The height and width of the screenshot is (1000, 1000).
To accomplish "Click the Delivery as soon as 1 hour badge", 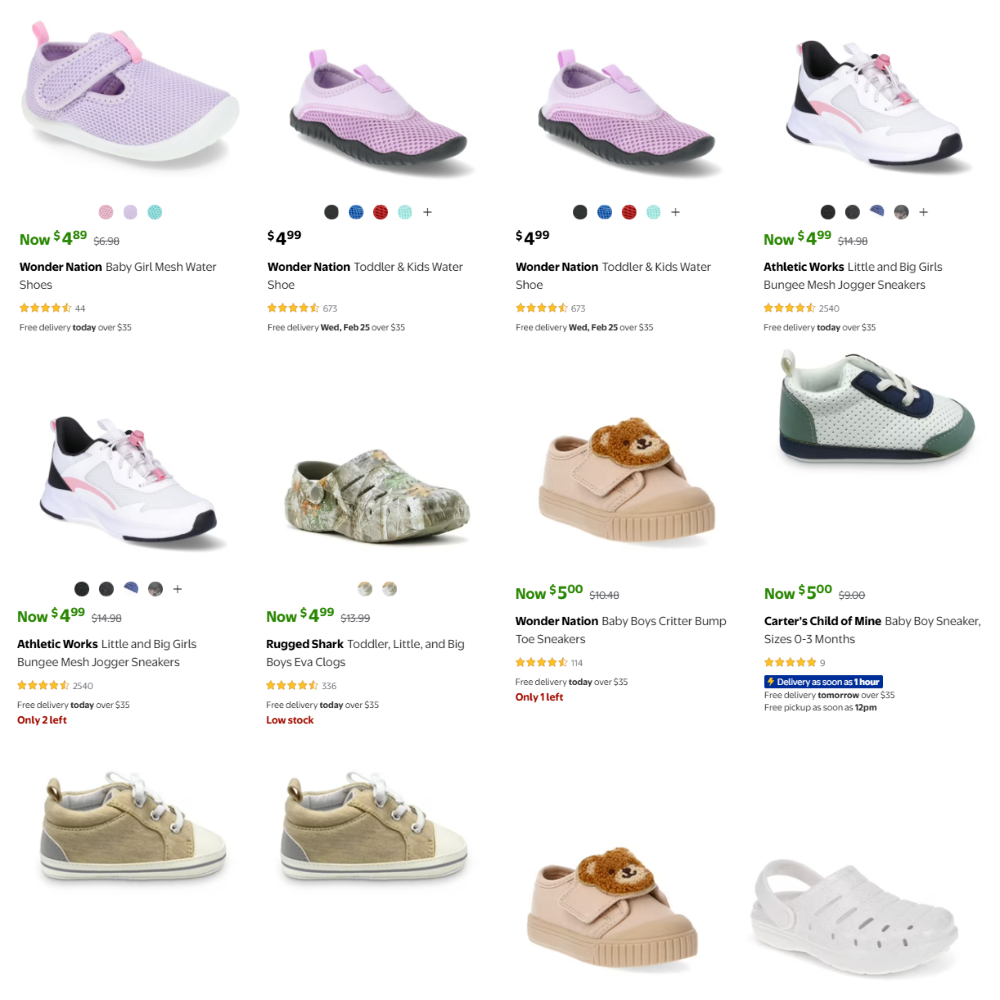I will pos(823,682).
